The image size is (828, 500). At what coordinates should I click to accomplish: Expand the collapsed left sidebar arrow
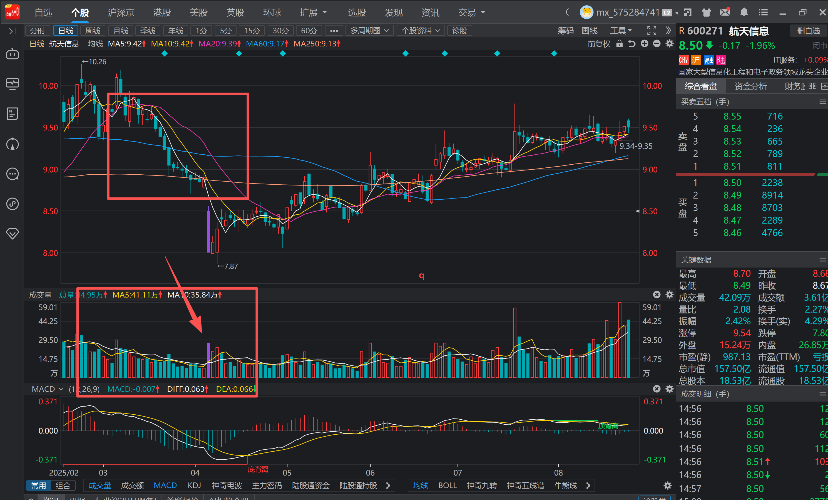pos(12,31)
